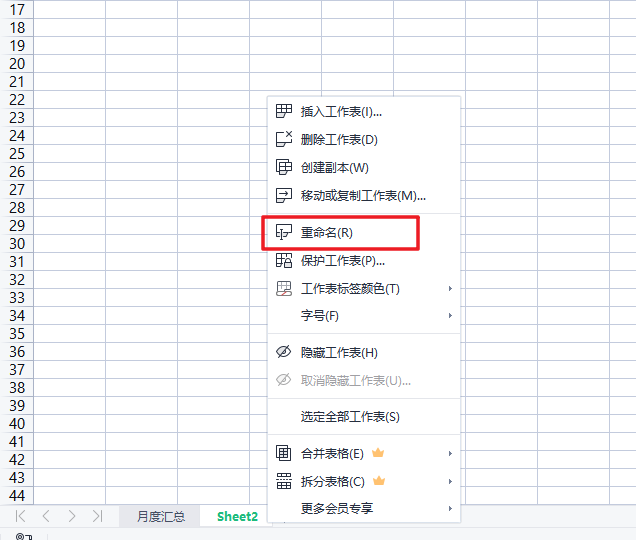Click the crown badge beside 拆分表格
This screenshot has height=540, width=636.
coord(379,481)
